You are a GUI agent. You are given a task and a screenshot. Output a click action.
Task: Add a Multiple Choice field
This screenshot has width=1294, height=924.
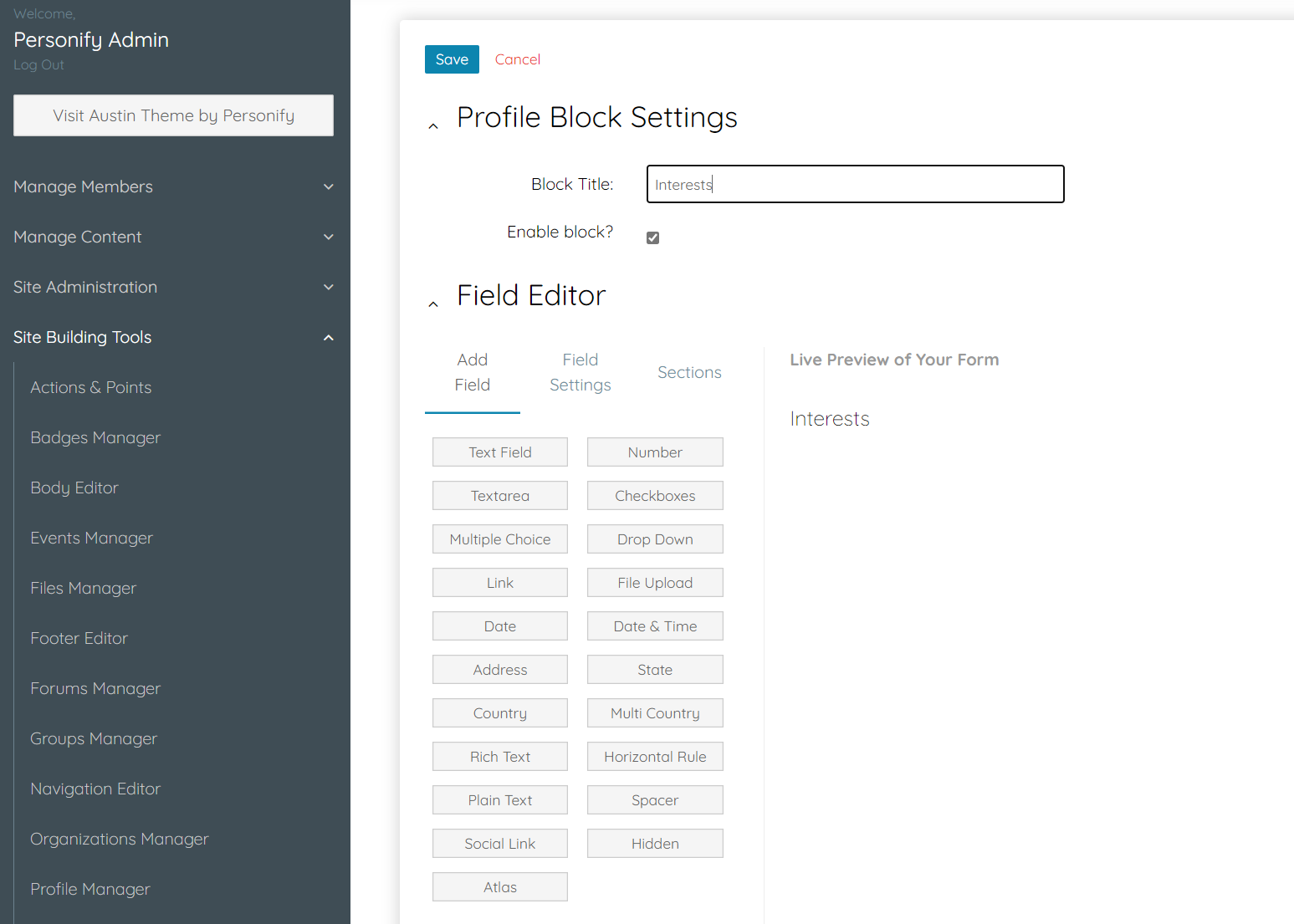click(x=500, y=539)
